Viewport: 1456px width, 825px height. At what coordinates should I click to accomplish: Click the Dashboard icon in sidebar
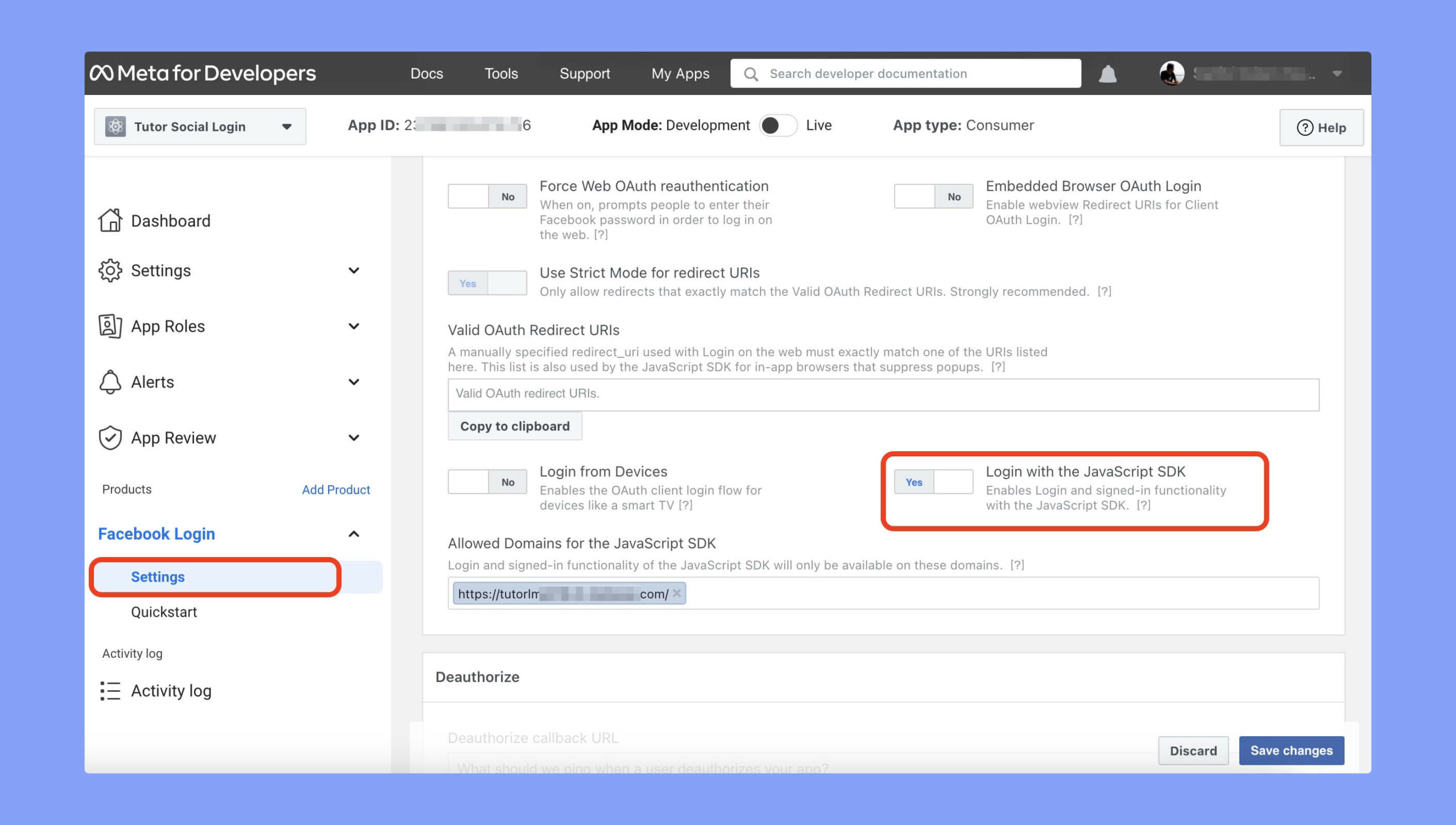(x=110, y=220)
